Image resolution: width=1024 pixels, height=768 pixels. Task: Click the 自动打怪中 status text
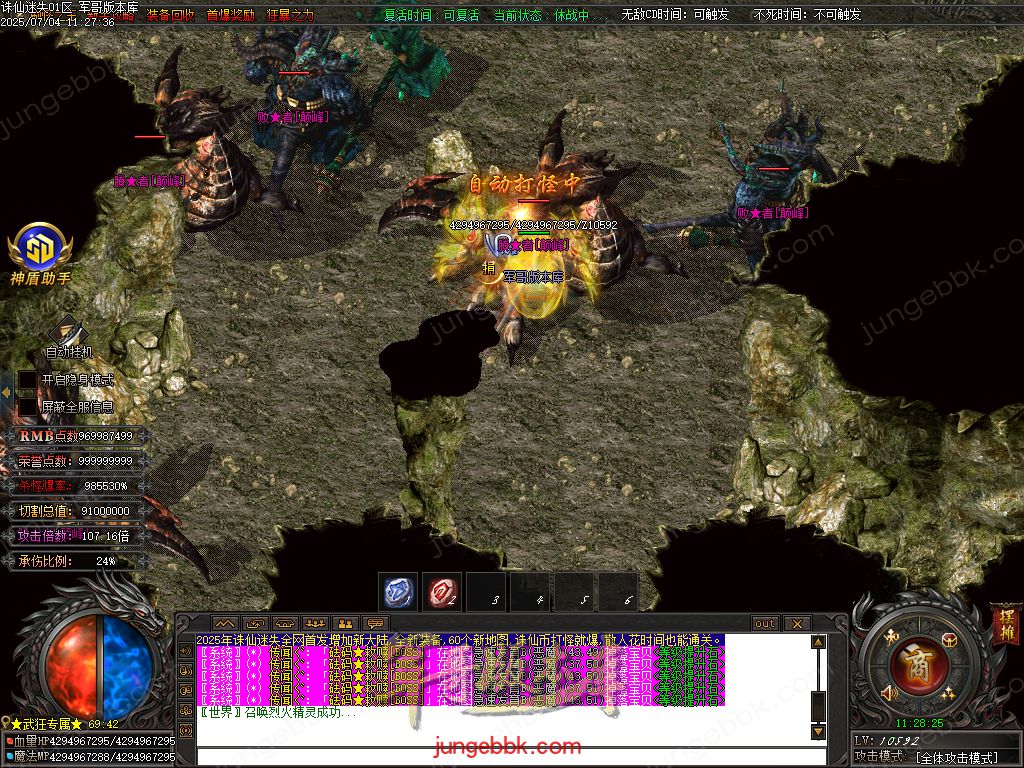click(x=525, y=184)
